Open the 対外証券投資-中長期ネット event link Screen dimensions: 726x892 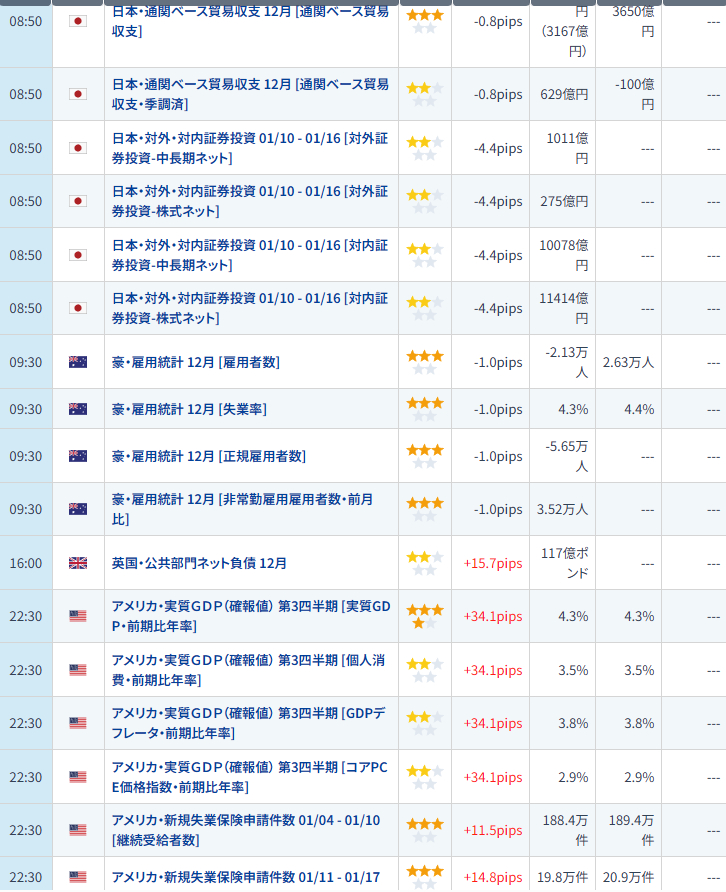point(250,148)
